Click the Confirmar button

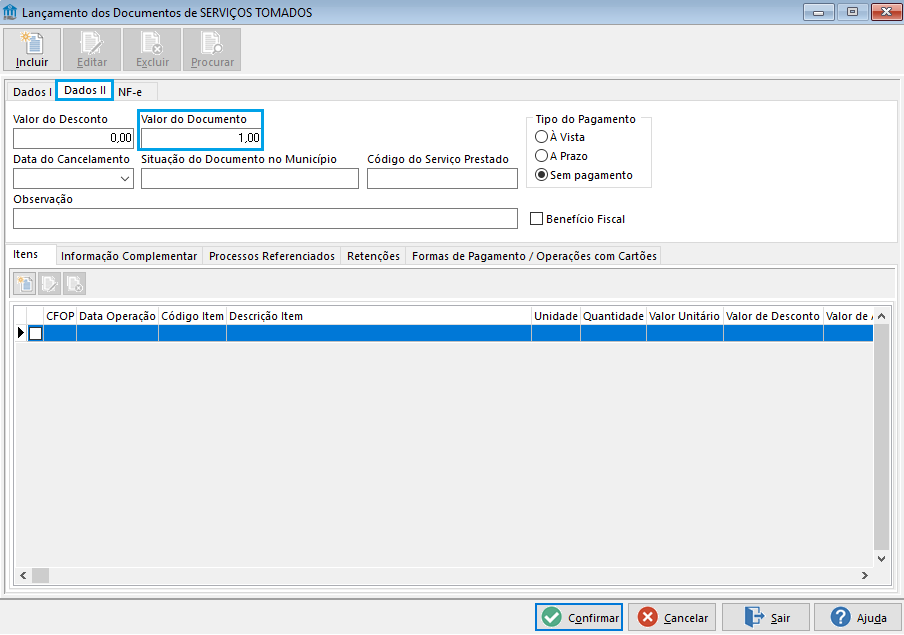click(579, 618)
